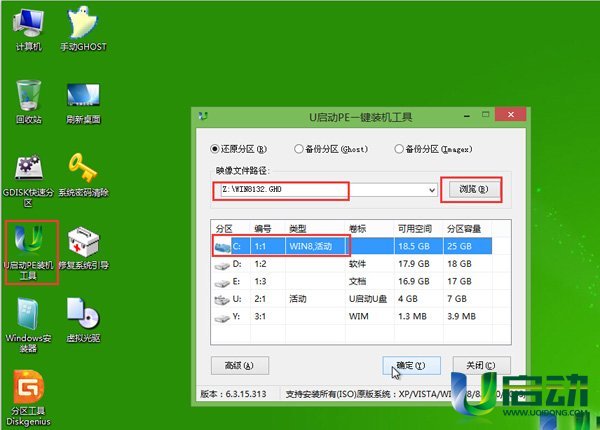Click the C: drive icon in partition list
600x430 pixels.
click(x=222, y=247)
